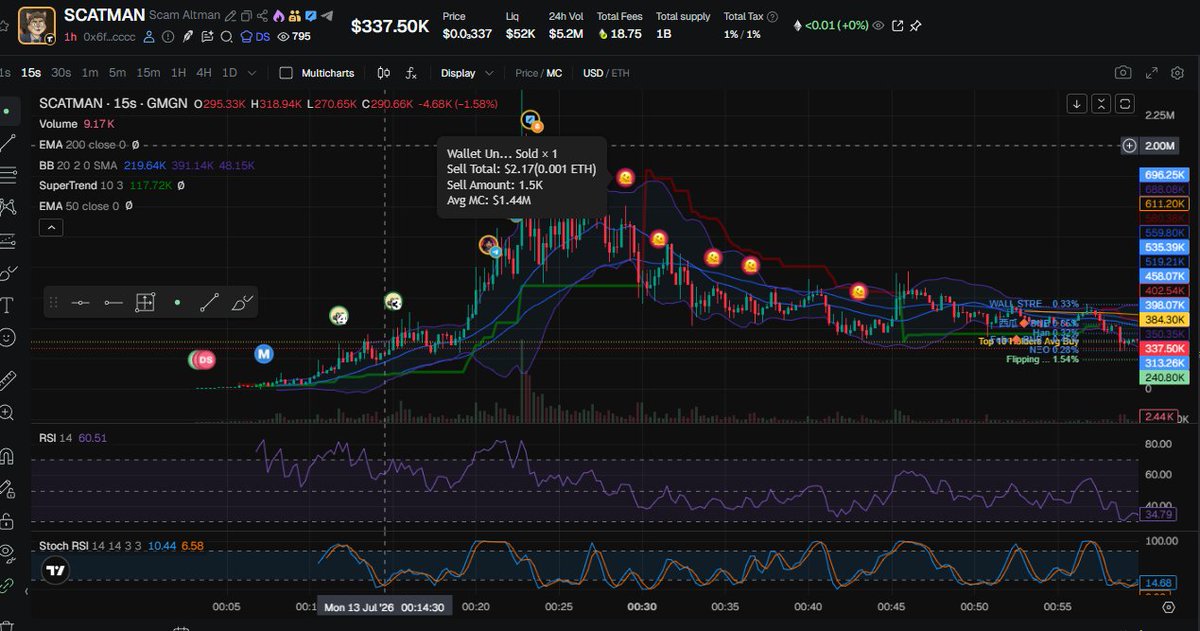The width and height of the screenshot is (1200, 631).
Task: Edit the SCATMAN token name pencil icon
Action: (x=230, y=16)
